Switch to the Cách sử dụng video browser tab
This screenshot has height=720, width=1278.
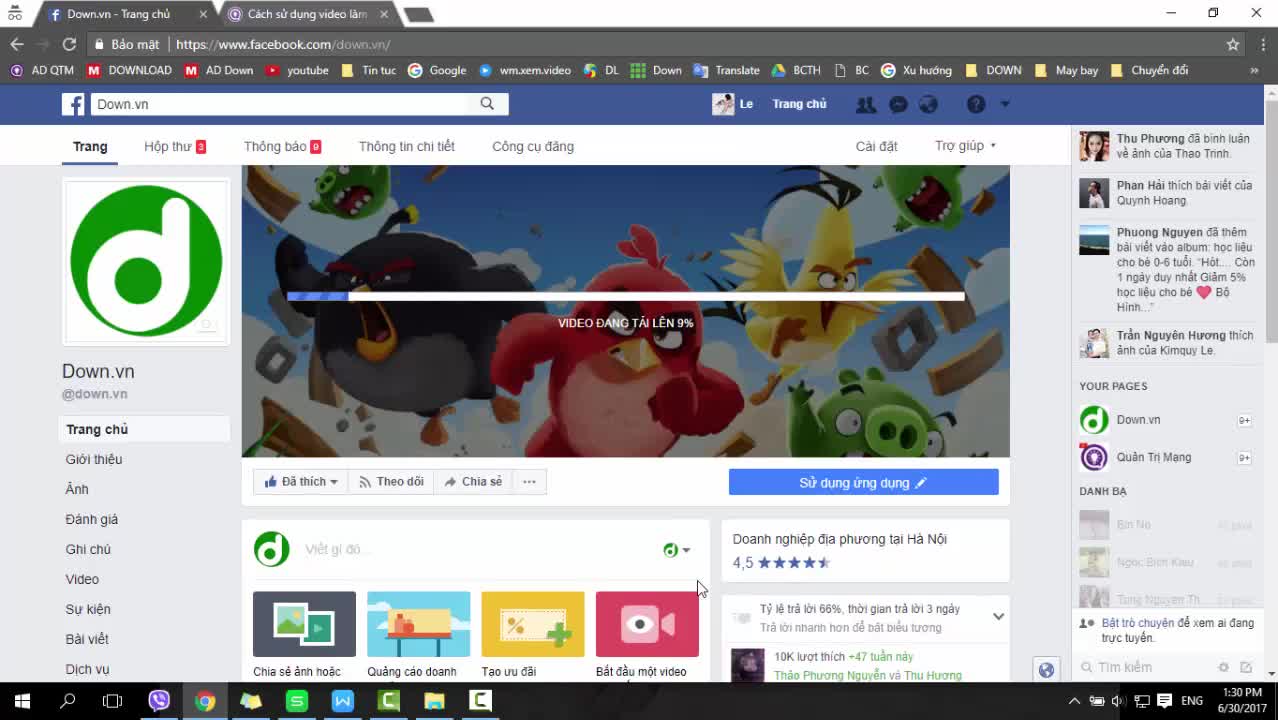click(305, 14)
